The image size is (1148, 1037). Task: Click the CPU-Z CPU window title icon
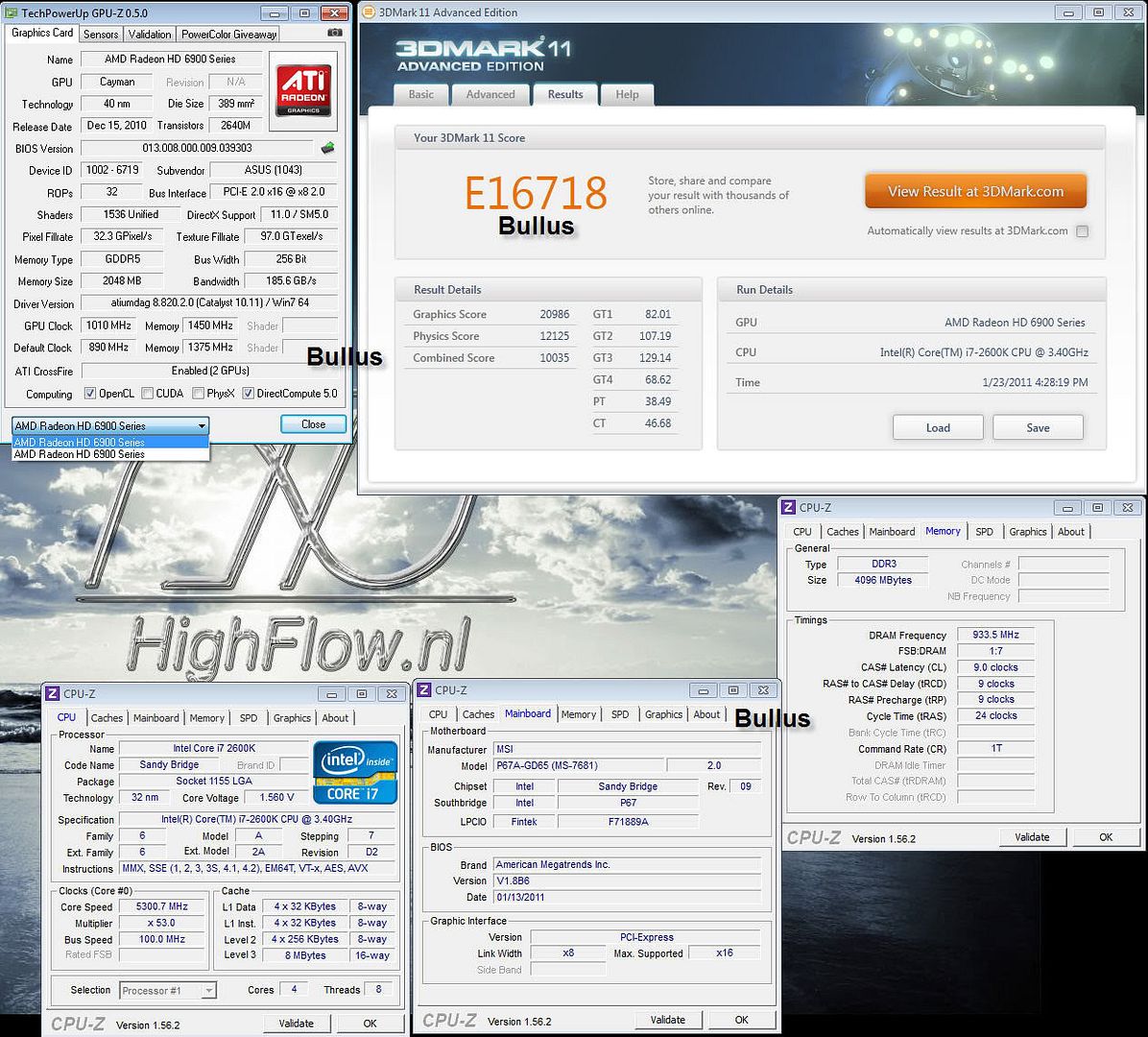pos(53,693)
